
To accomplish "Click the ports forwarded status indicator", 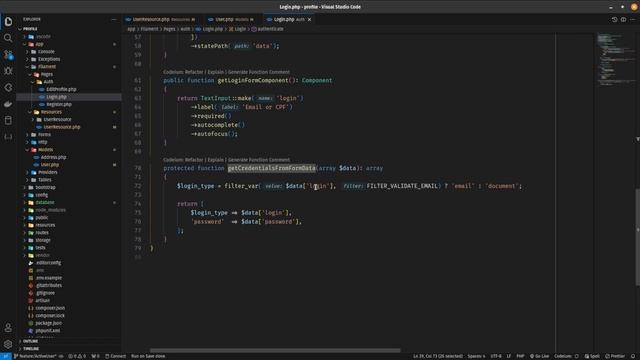I will click(95, 356).
